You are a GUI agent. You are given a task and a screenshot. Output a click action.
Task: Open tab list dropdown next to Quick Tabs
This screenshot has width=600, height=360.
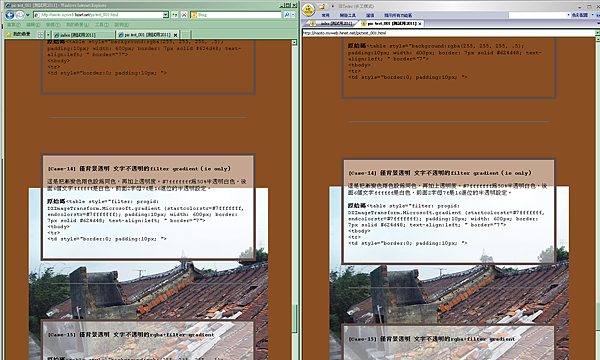48,34
